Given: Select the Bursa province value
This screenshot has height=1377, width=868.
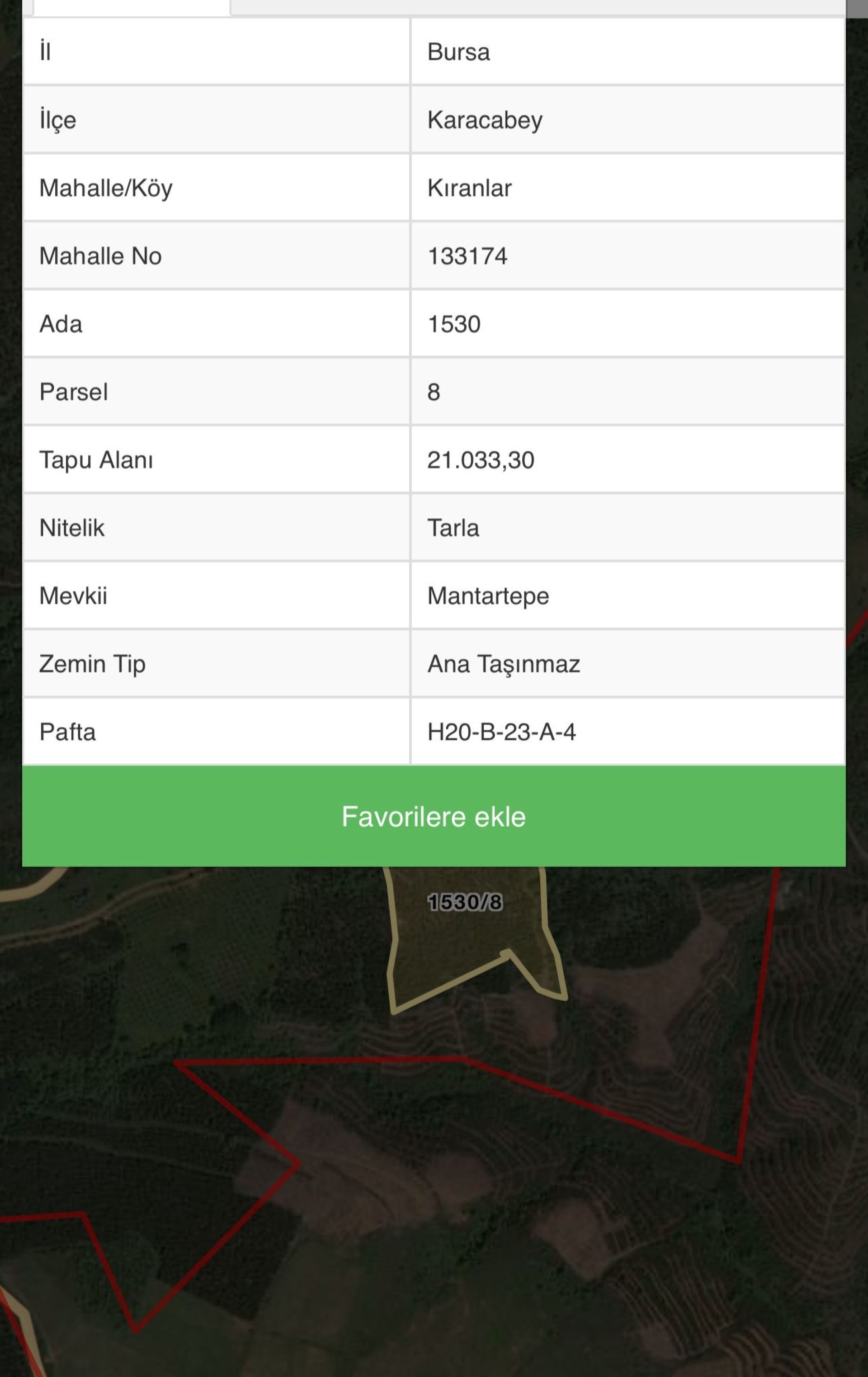Looking at the screenshot, I should (458, 52).
